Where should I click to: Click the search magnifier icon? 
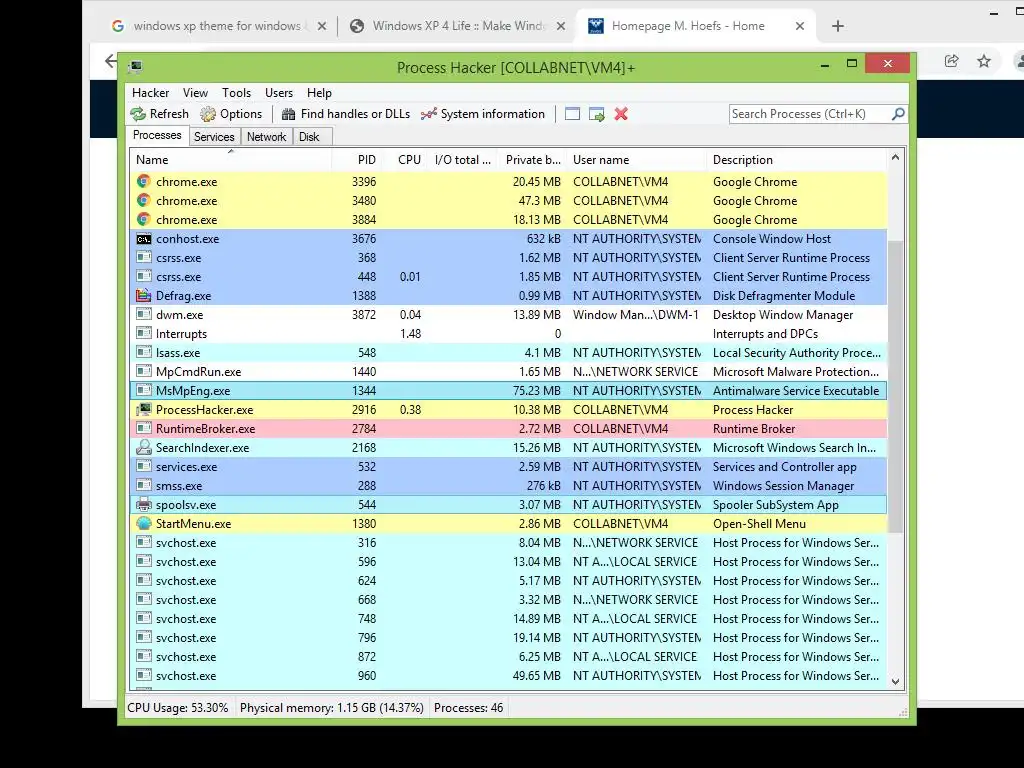898,114
